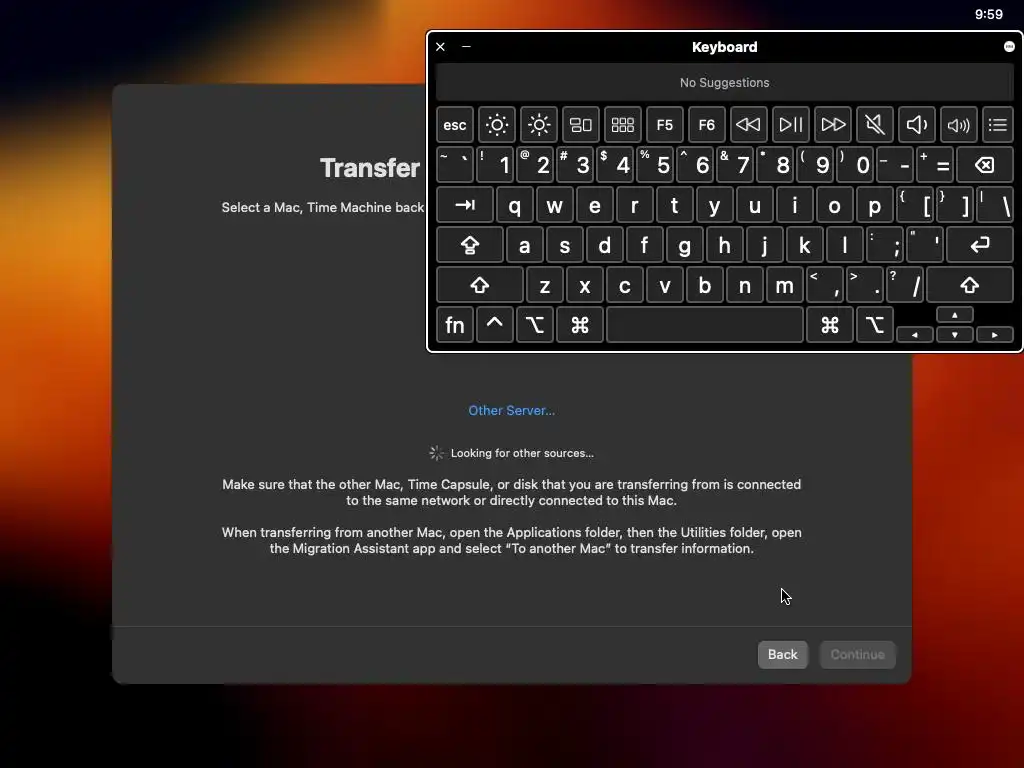Toggle the left shift key

(x=480, y=285)
